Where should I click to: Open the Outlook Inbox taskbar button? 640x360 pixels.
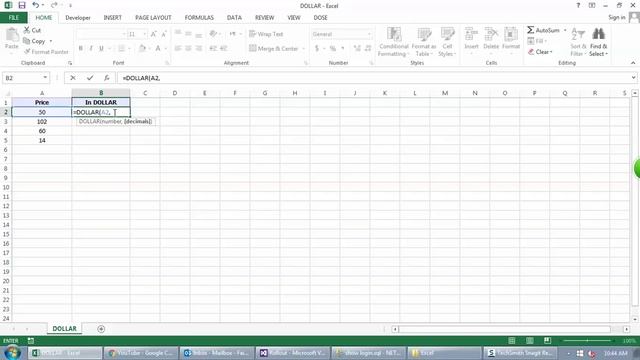tap(216, 353)
